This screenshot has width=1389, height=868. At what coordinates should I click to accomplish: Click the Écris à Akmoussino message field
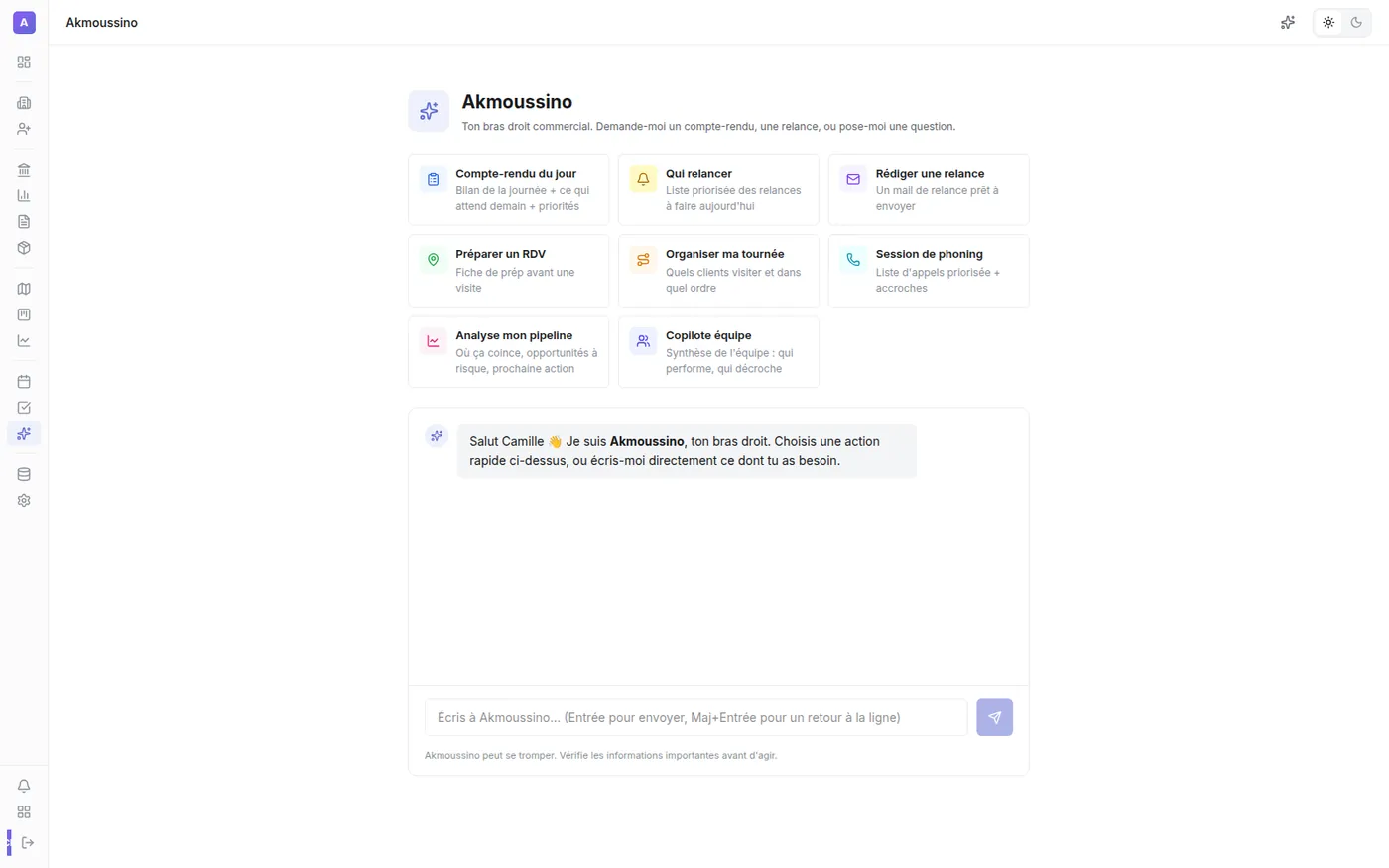pos(695,717)
